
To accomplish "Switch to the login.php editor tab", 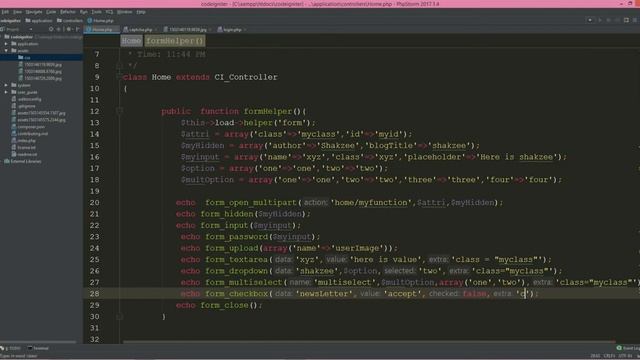I will pyautogui.click(x=231, y=29).
